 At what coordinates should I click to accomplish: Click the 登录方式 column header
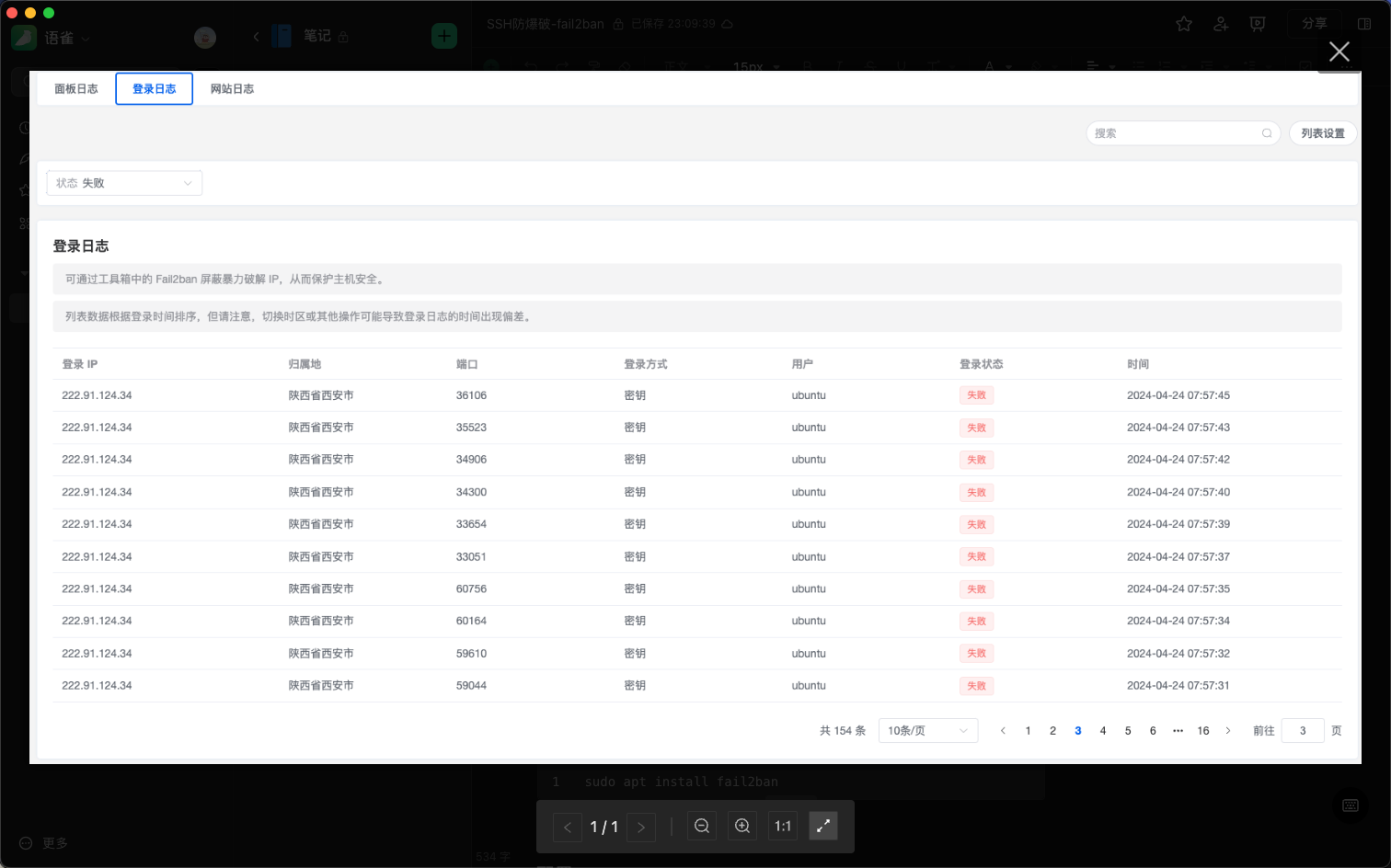pyautogui.click(x=646, y=364)
